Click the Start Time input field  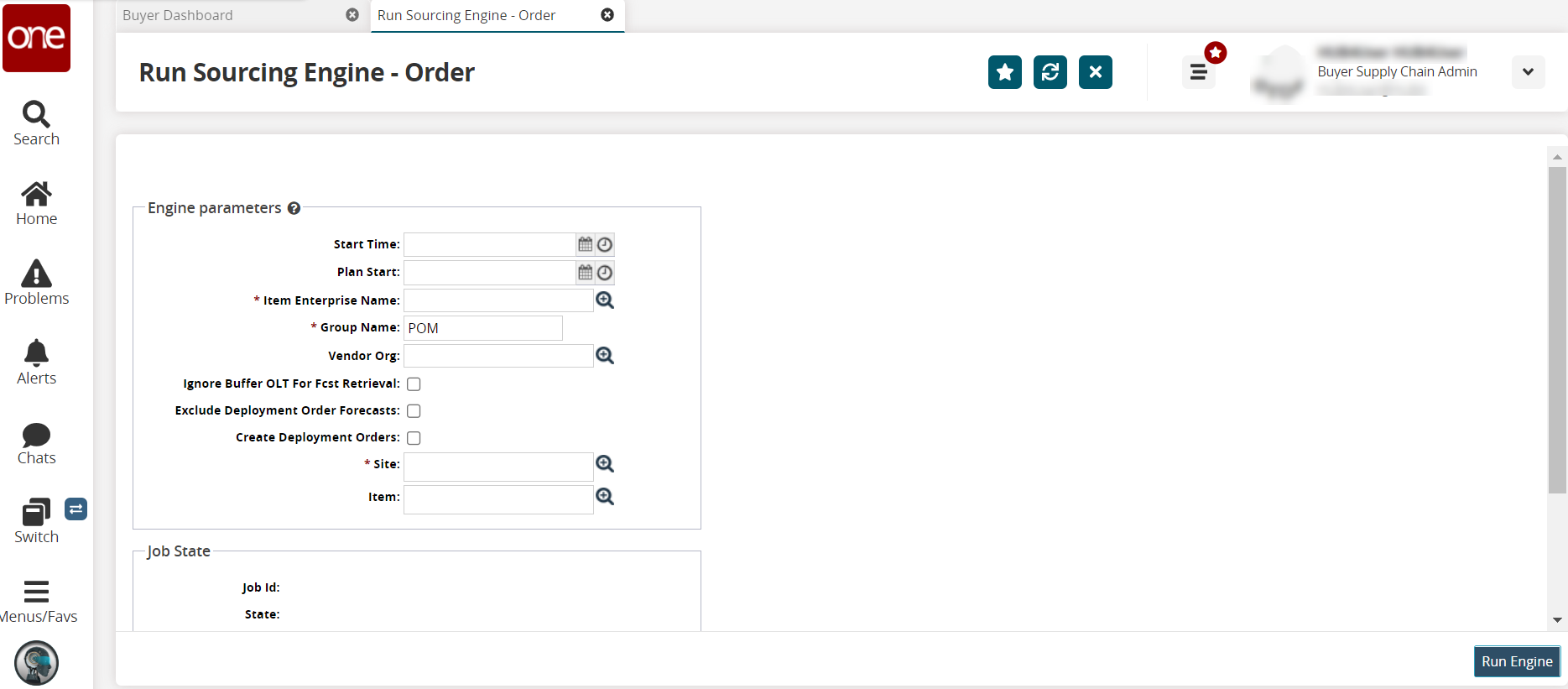coord(489,244)
